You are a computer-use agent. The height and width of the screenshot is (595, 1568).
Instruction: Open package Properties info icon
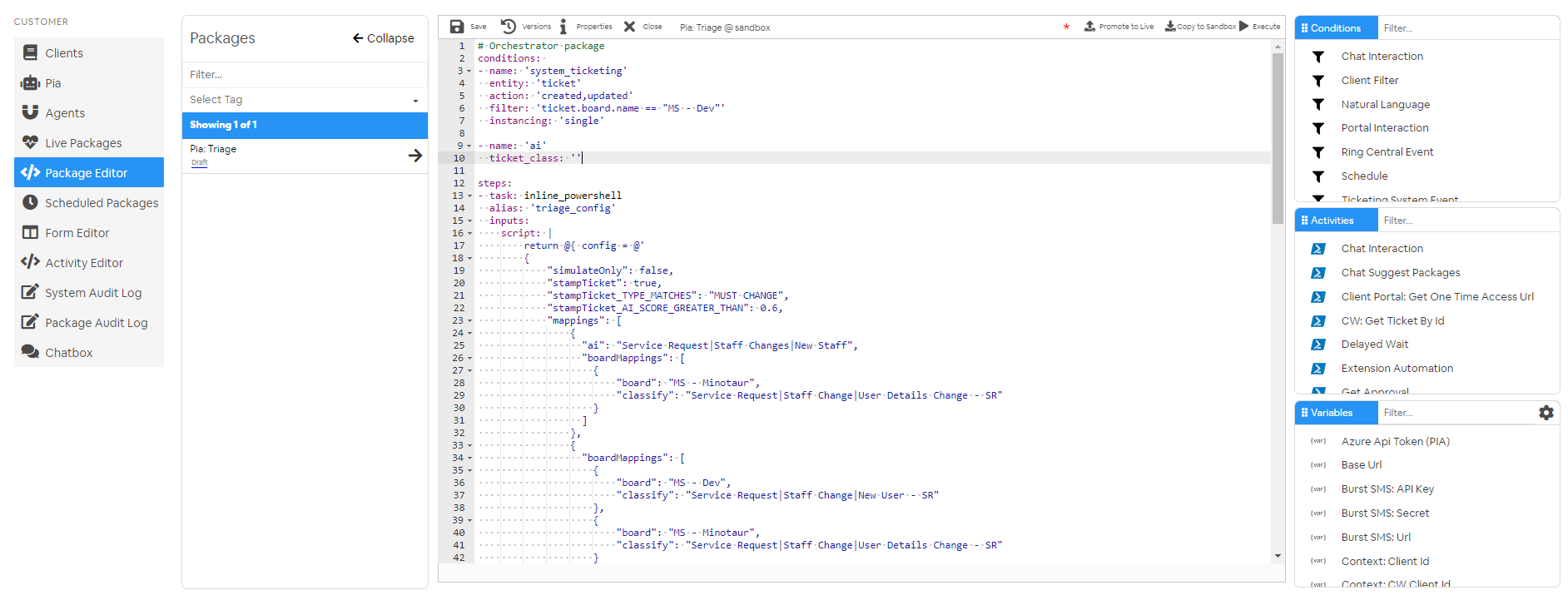tap(563, 27)
